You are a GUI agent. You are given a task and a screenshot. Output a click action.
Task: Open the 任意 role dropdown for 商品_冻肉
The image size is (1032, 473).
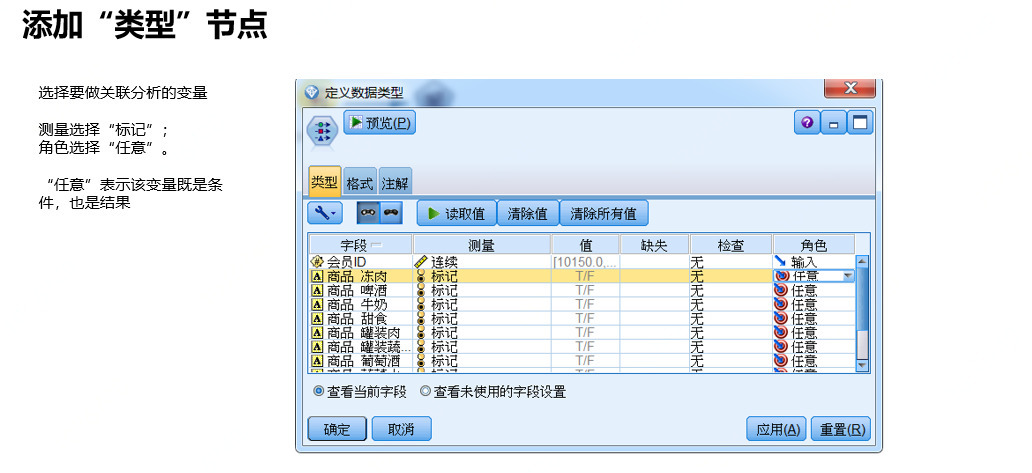tap(847, 276)
